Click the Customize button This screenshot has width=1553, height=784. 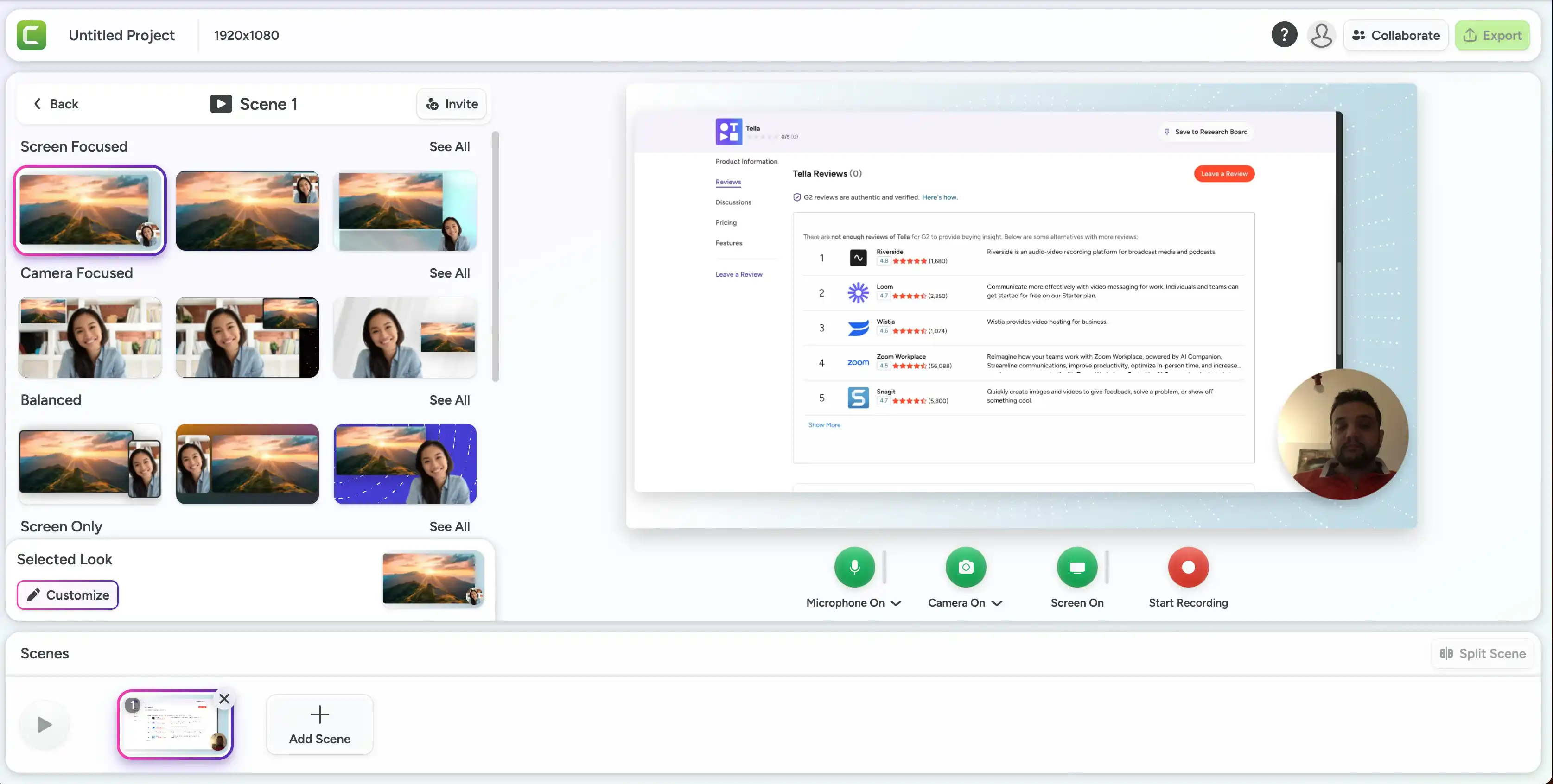[68, 595]
